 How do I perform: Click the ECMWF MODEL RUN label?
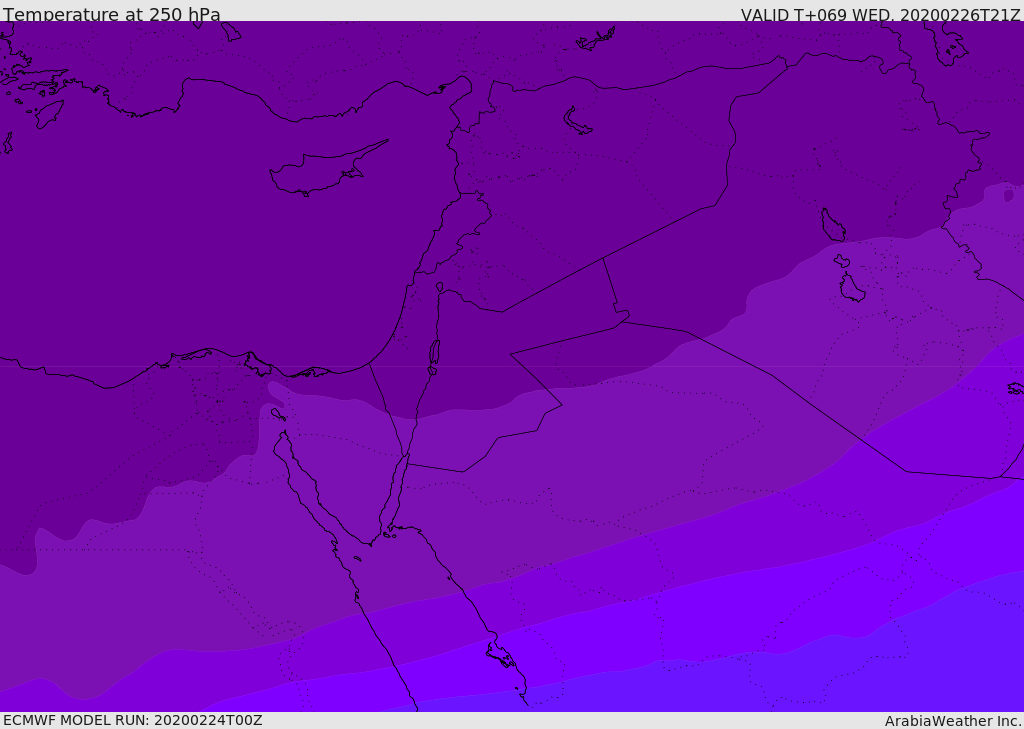[133, 720]
